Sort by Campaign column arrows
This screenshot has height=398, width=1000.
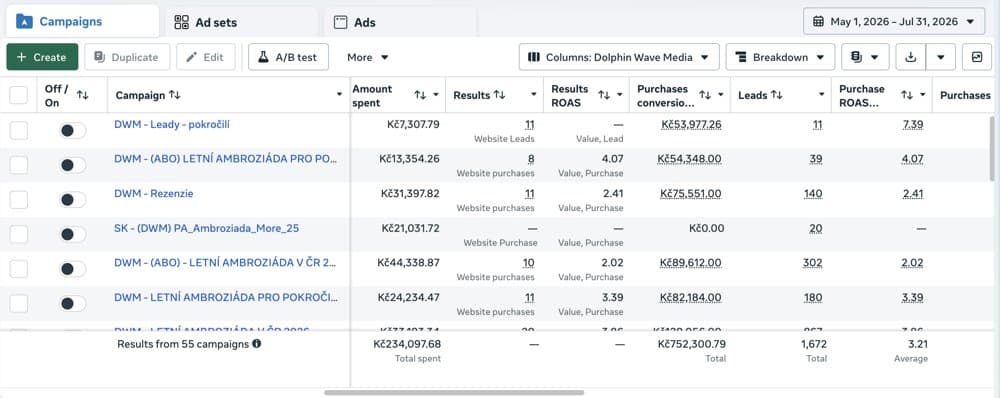point(175,95)
